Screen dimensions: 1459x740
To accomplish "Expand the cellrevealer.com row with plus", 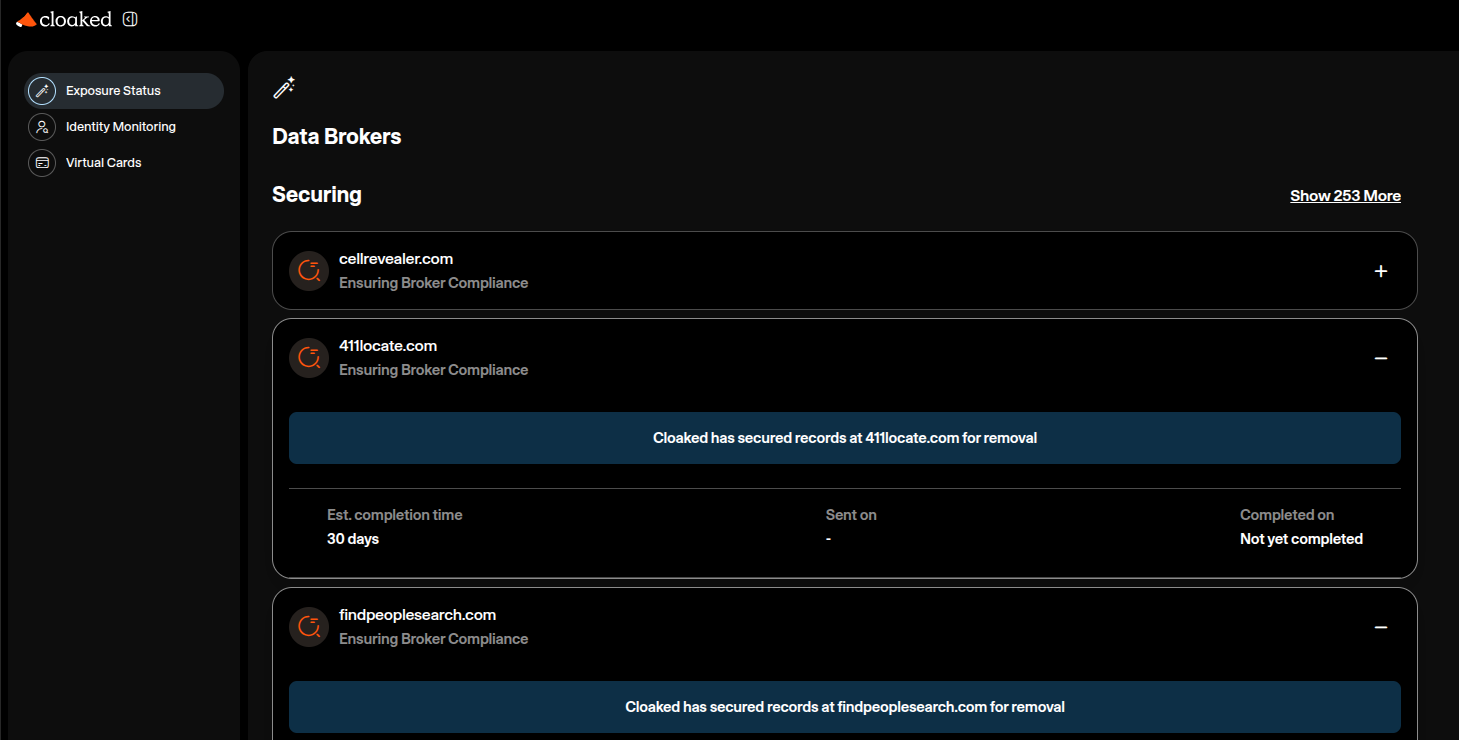I will click(x=1381, y=271).
